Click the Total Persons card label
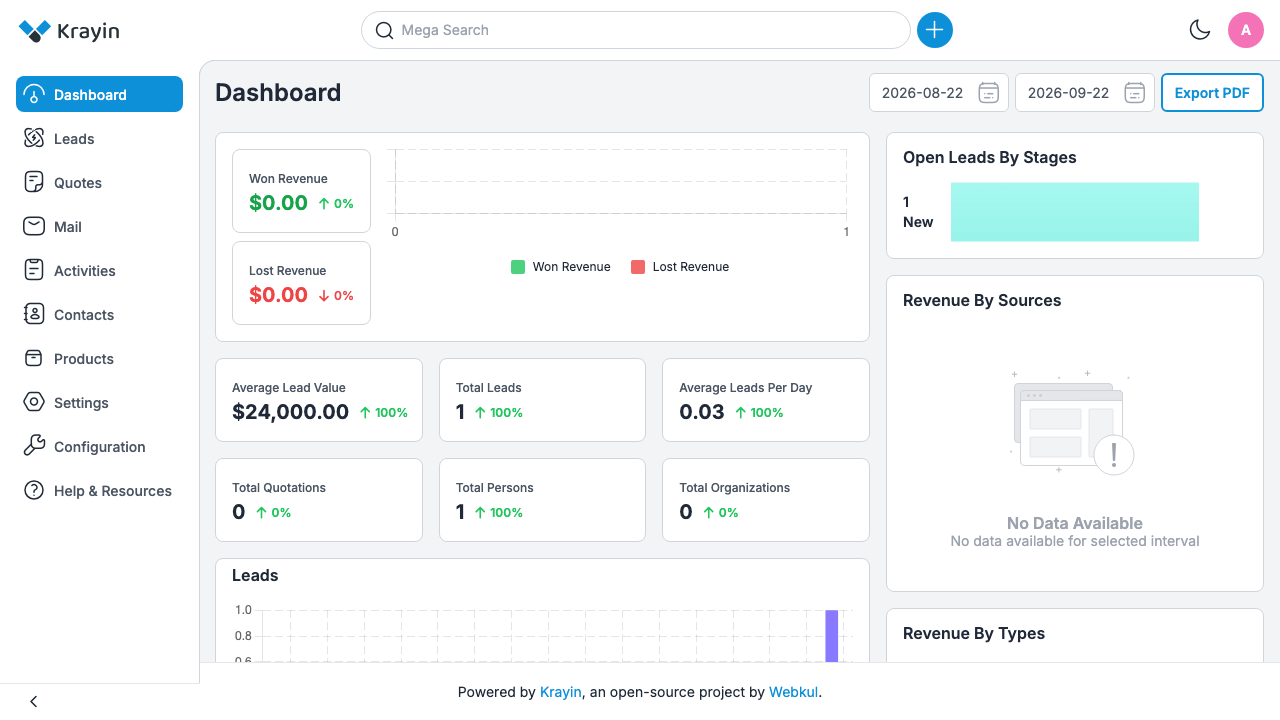The width and height of the screenshot is (1280, 720). point(495,488)
